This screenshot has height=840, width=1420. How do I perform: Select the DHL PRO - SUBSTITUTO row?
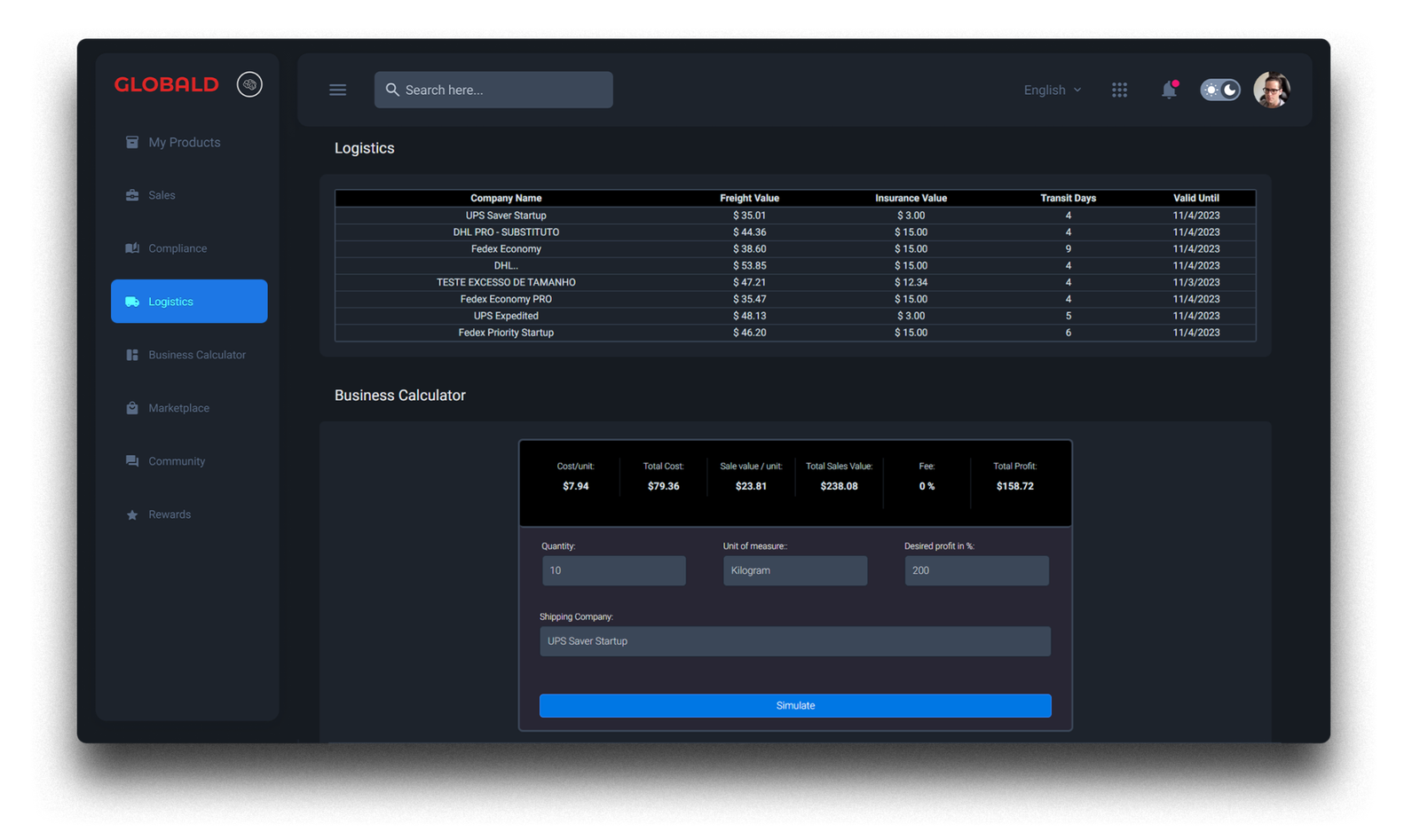795,232
